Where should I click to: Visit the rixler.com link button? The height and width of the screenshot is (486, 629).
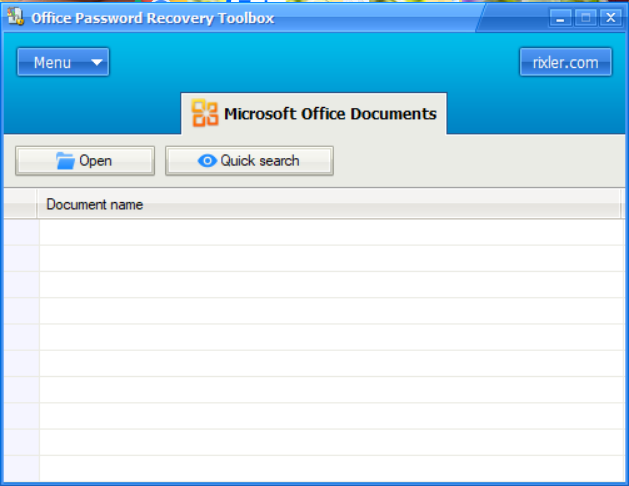[x=565, y=62]
